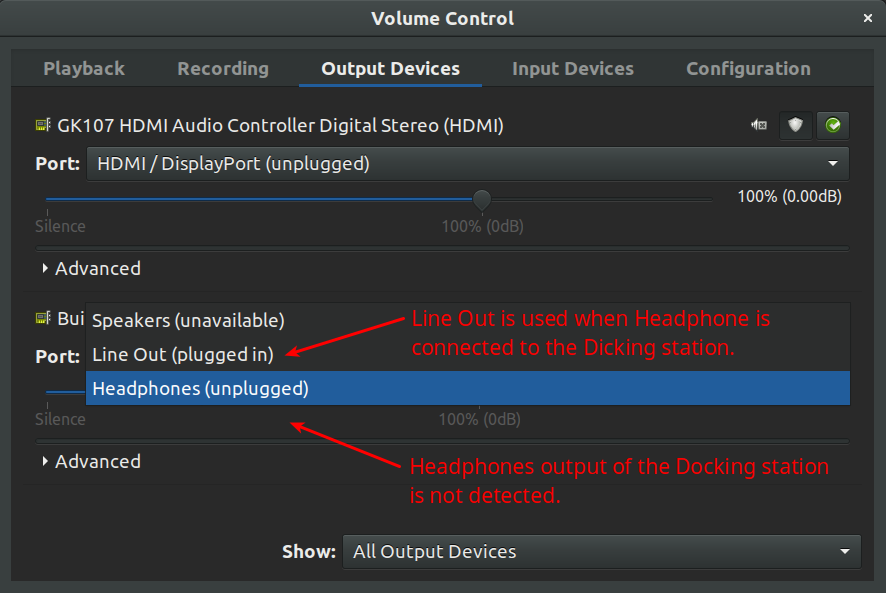Image resolution: width=887 pixels, height=593 pixels.
Task: Click the GK107 HDMI sound card icon
Action: [43, 126]
